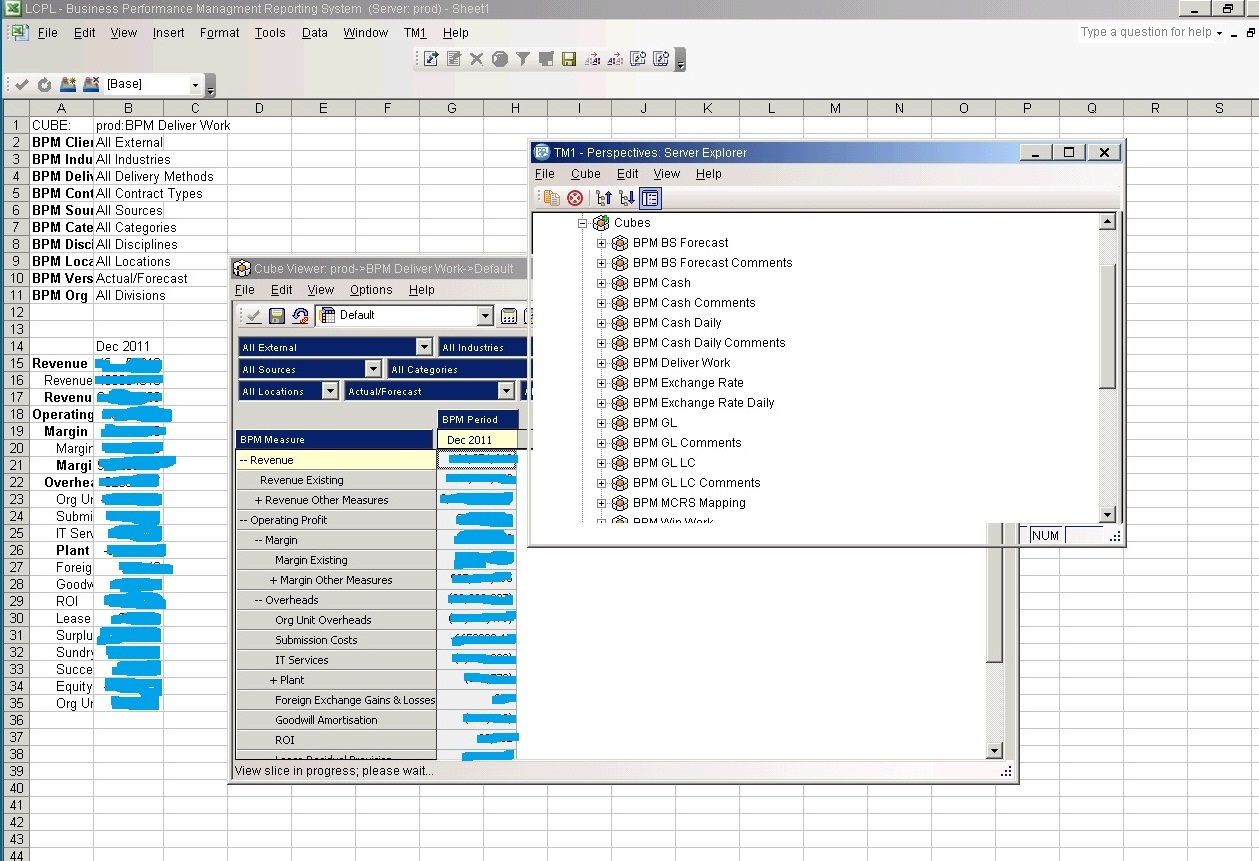Expand the BPM Cash cube node
Viewport: 1259px width, 861px height.
601,283
